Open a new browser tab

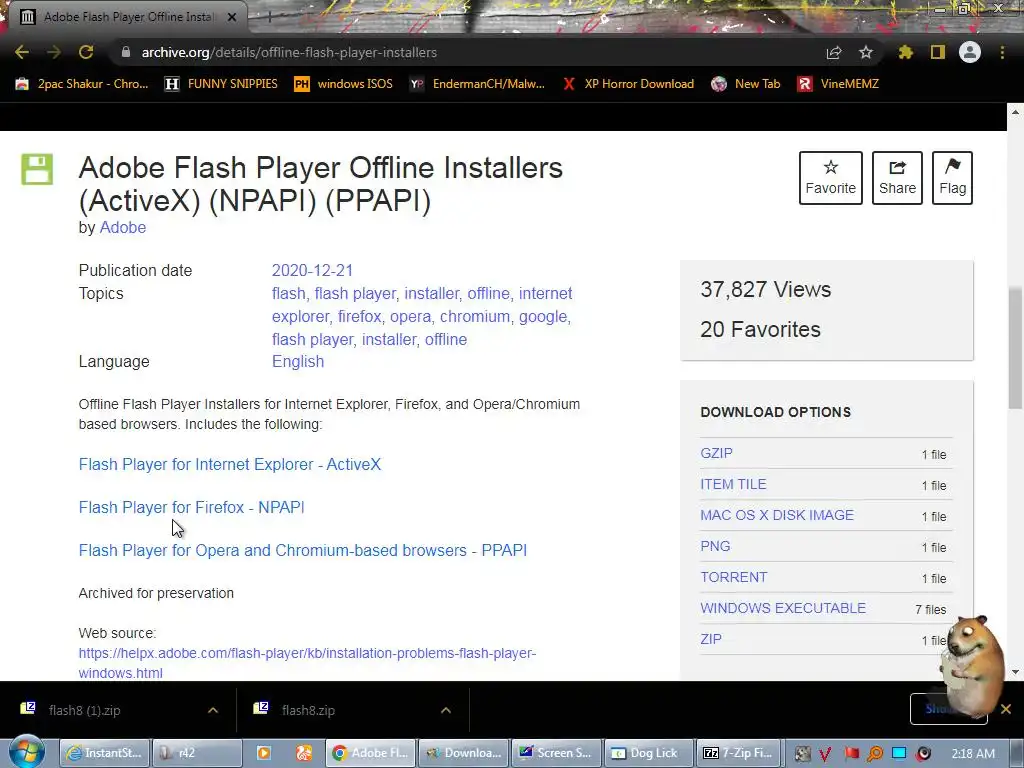[269, 17]
